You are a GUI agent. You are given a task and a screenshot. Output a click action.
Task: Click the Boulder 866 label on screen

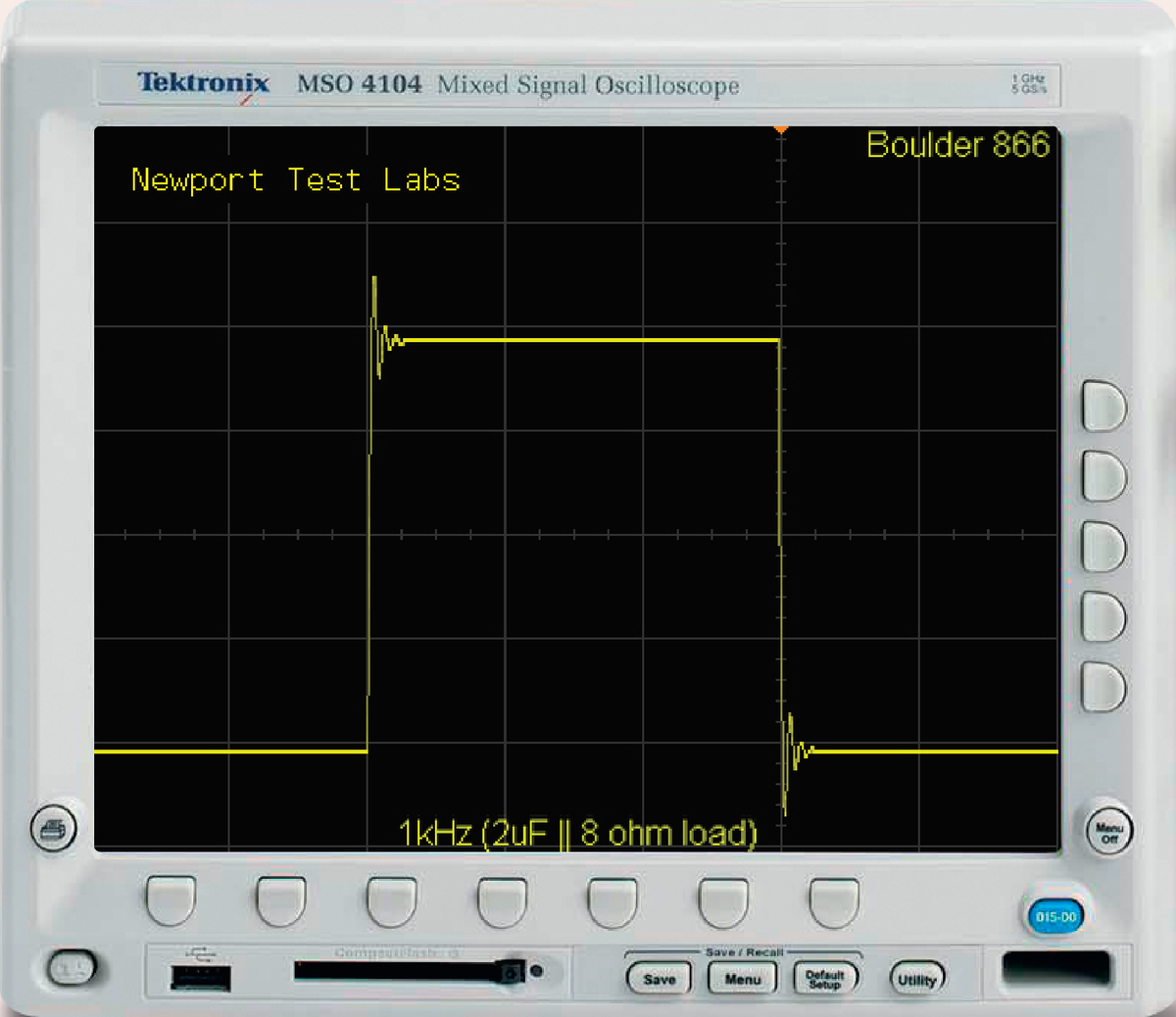[957, 145]
